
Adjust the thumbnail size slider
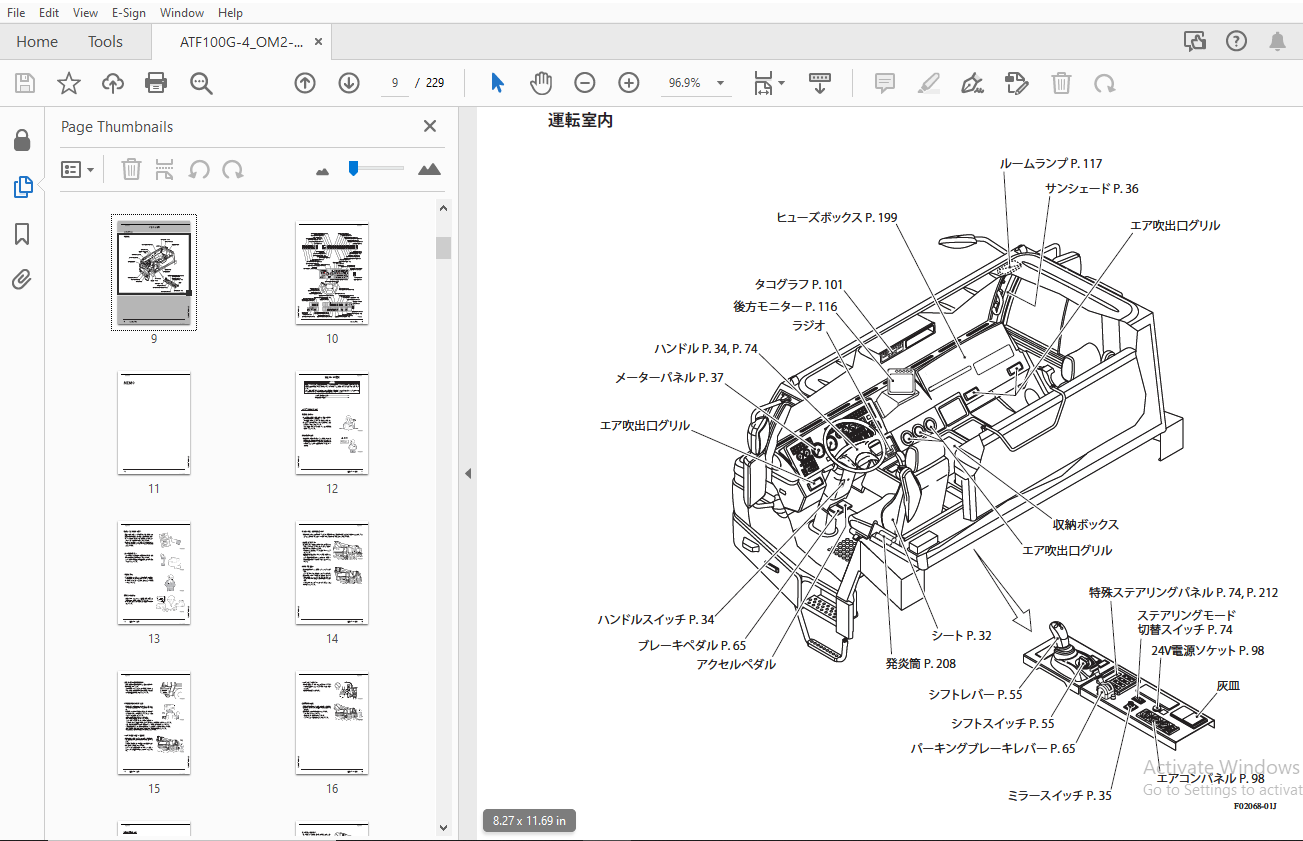tap(353, 168)
